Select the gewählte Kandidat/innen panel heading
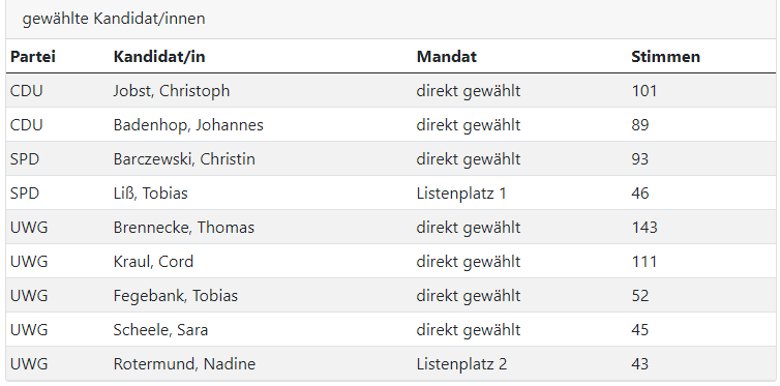 tap(114, 19)
